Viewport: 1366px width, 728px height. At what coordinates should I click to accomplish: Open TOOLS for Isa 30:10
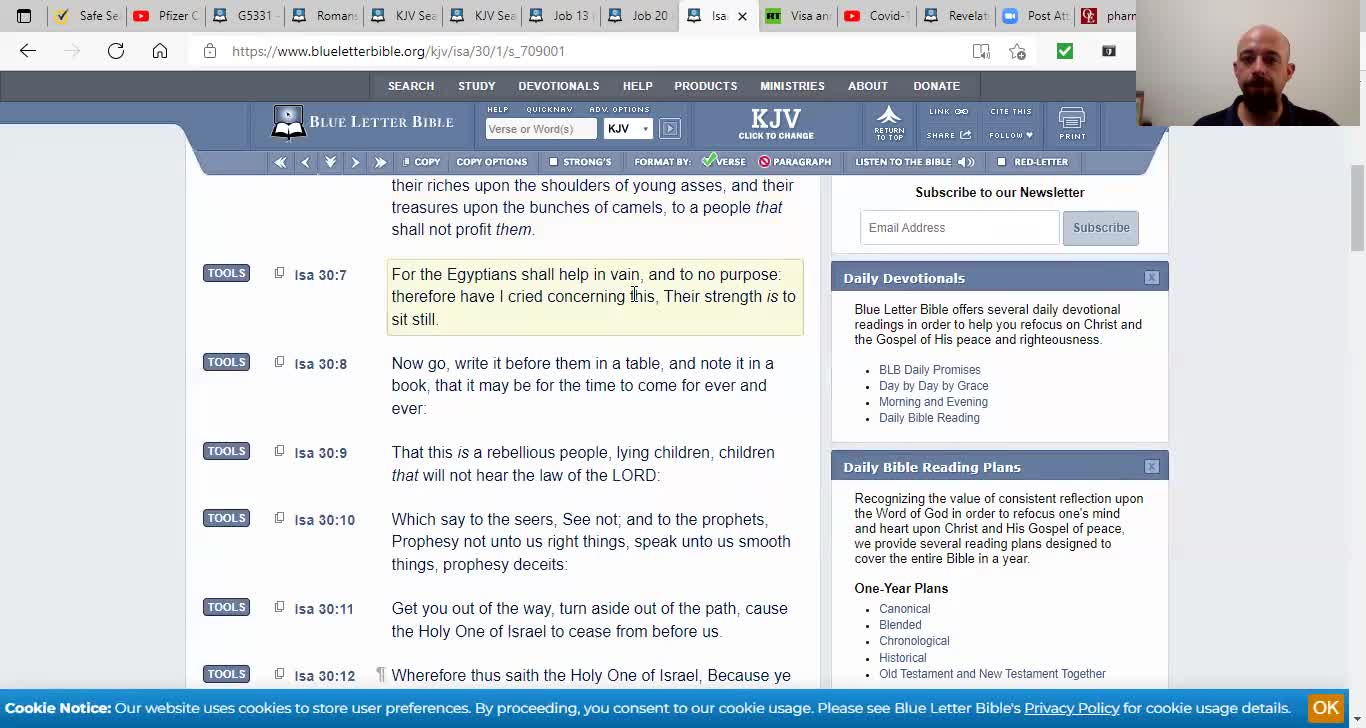[226, 518]
